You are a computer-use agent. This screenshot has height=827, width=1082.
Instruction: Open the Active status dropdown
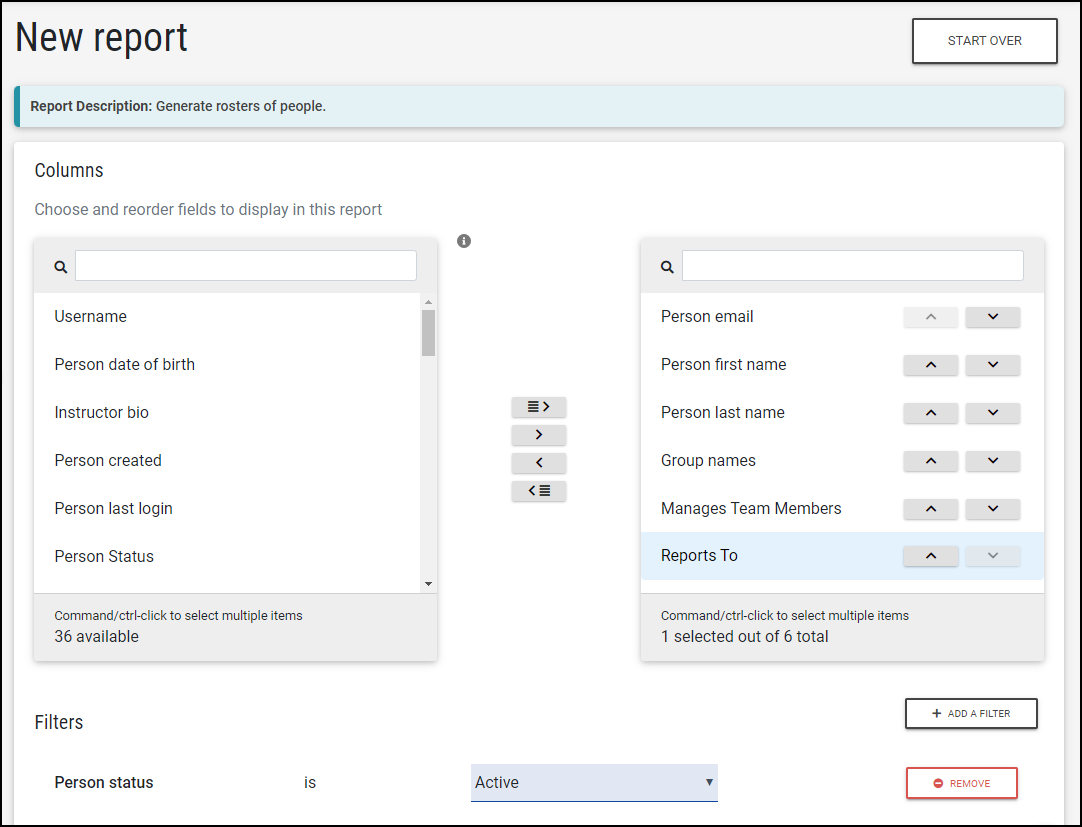[x=594, y=782]
